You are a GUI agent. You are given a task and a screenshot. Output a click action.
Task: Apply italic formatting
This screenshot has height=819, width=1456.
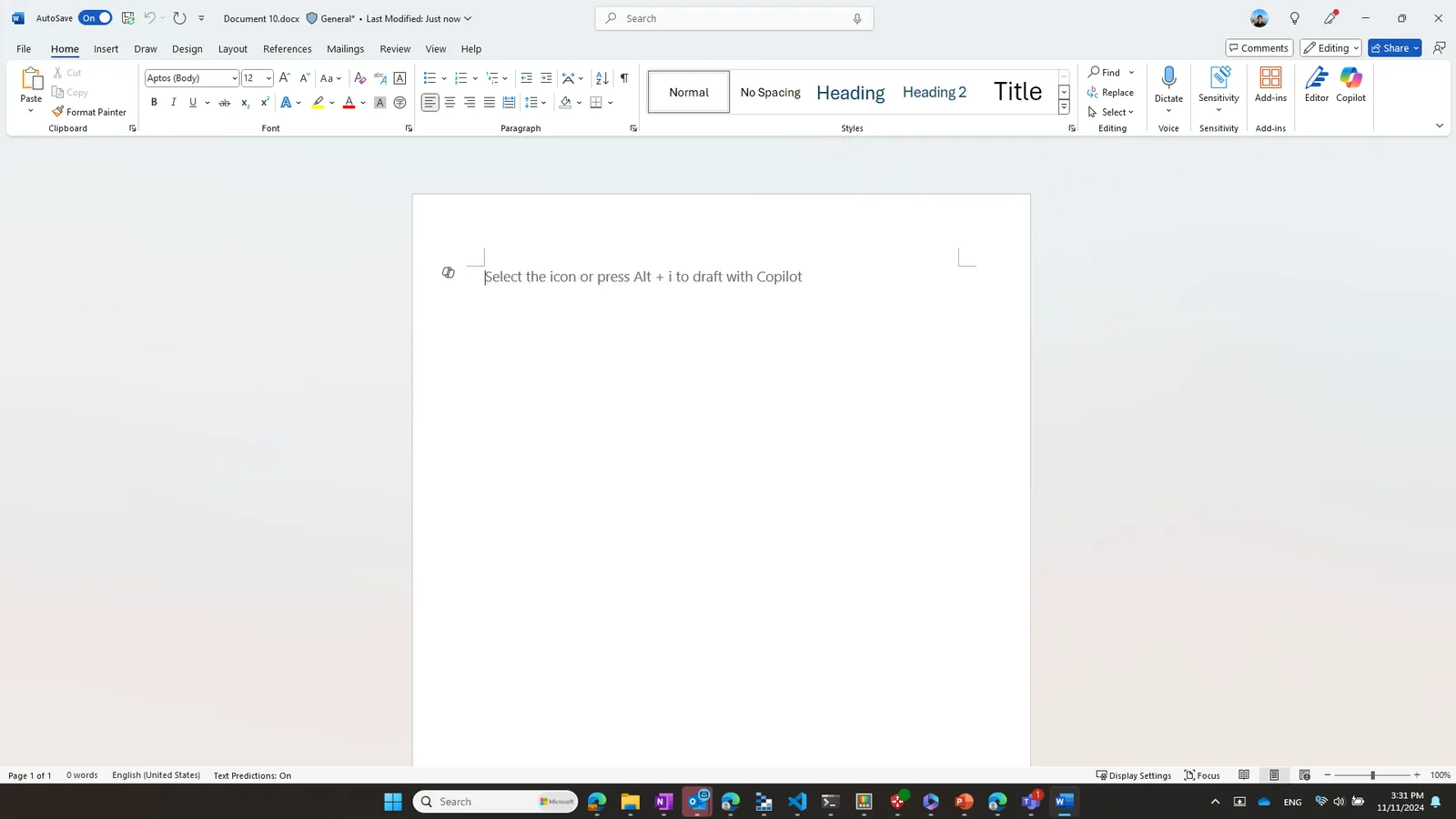[x=173, y=103]
